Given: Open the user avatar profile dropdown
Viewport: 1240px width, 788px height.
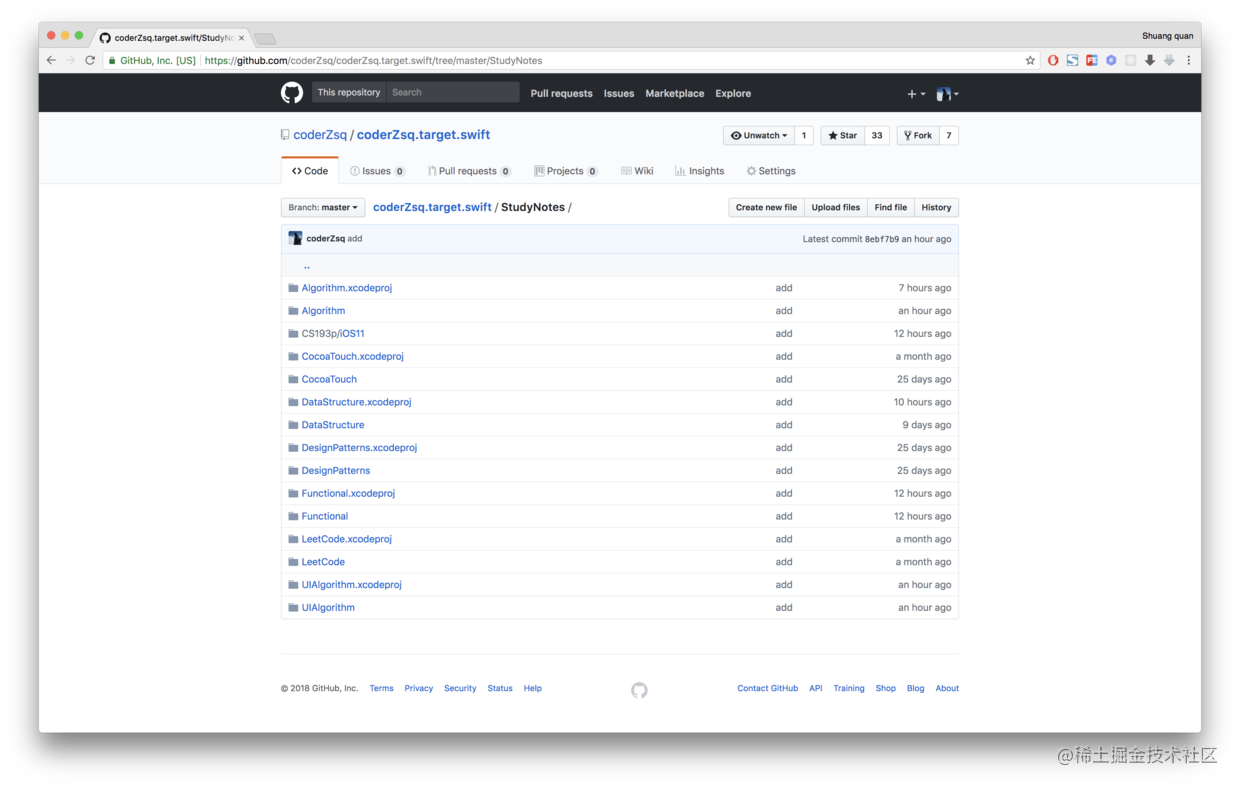Looking at the screenshot, I should click(x=947, y=94).
